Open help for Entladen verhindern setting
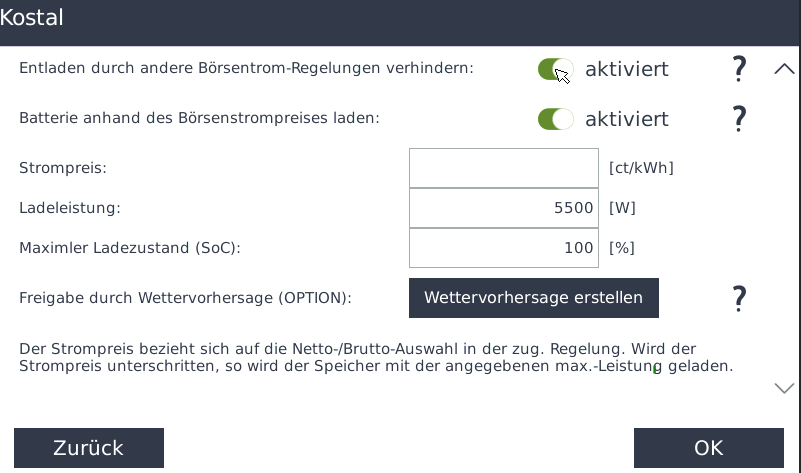 point(739,69)
